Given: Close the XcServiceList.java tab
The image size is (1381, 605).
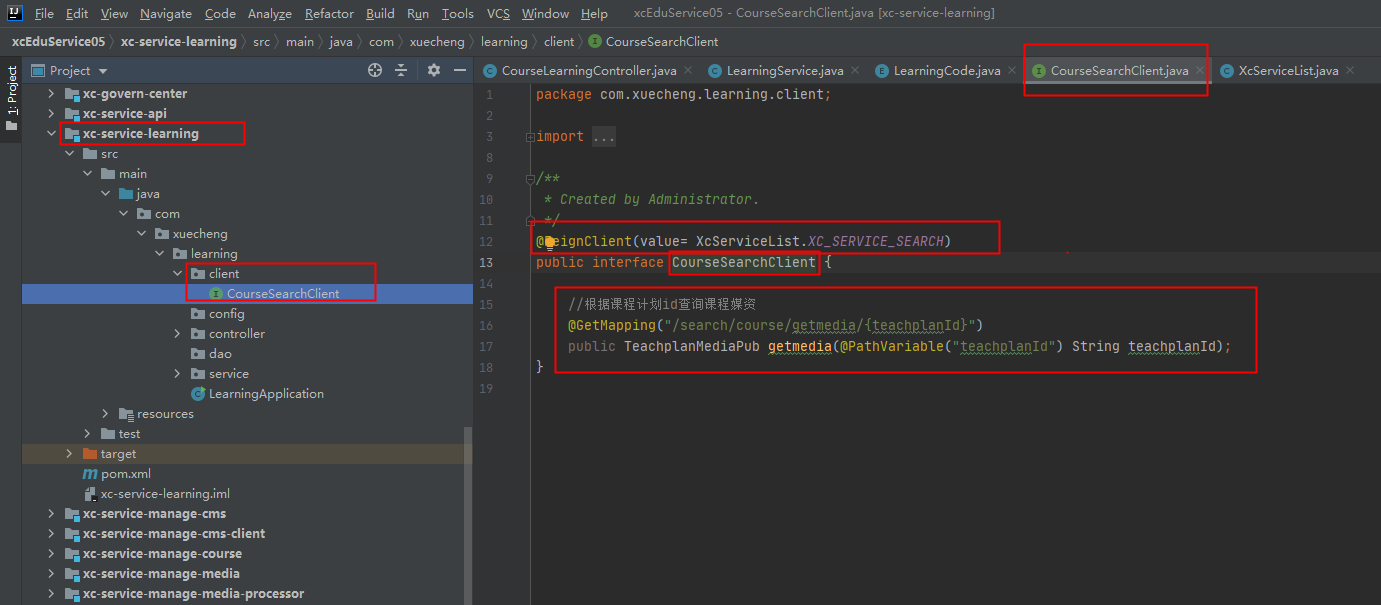Looking at the screenshot, I should pyautogui.click(x=1350, y=71).
